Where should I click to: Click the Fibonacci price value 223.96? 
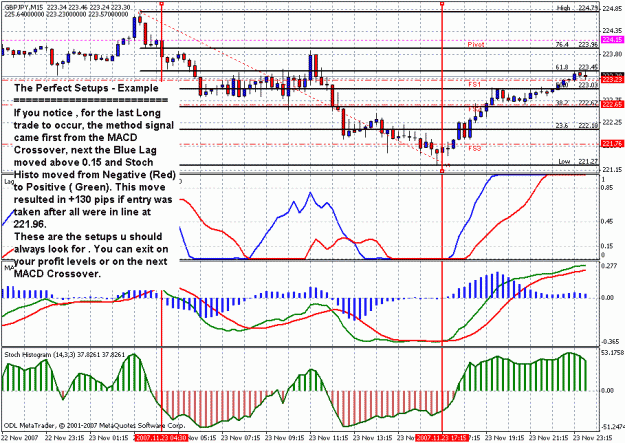coord(588,45)
